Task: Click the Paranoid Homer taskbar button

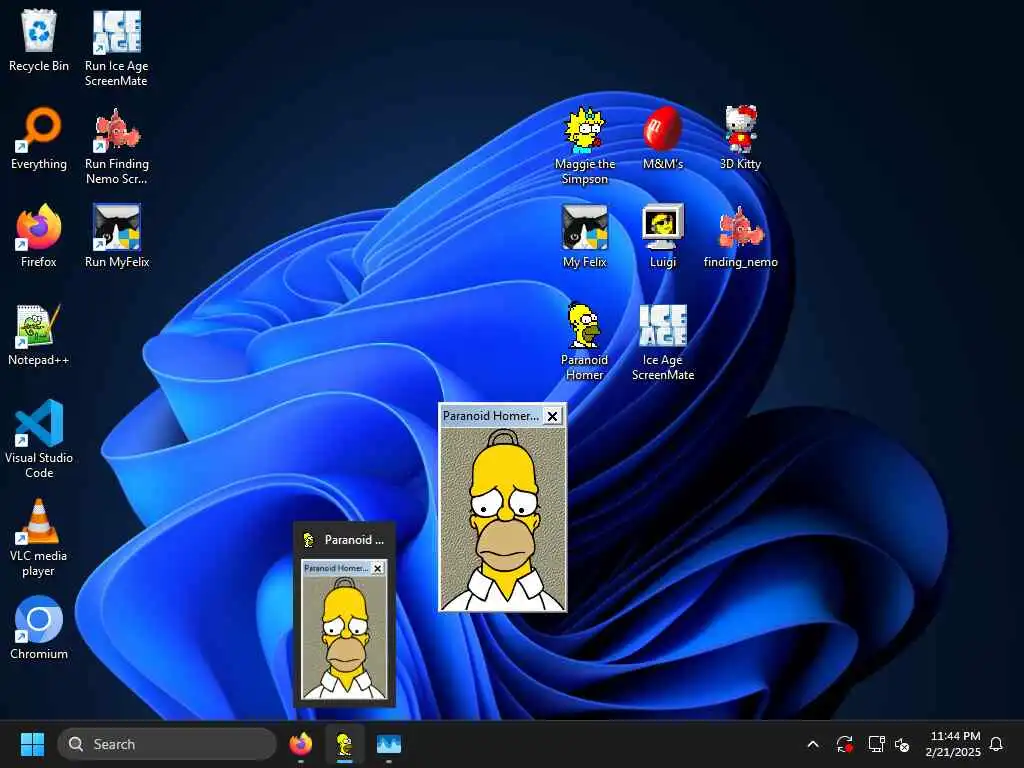Action: coord(344,744)
